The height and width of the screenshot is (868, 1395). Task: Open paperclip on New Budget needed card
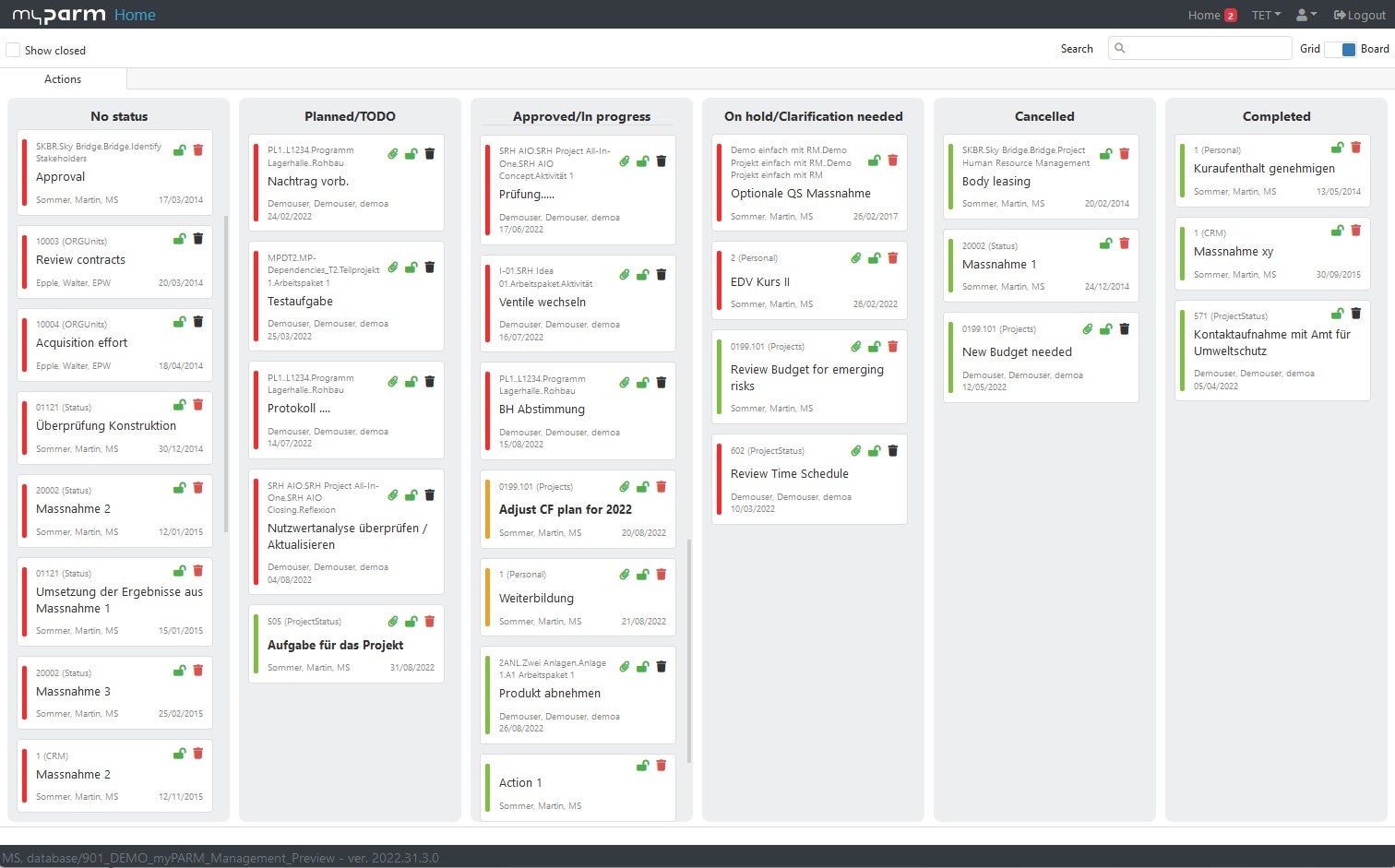[1088, 329]
